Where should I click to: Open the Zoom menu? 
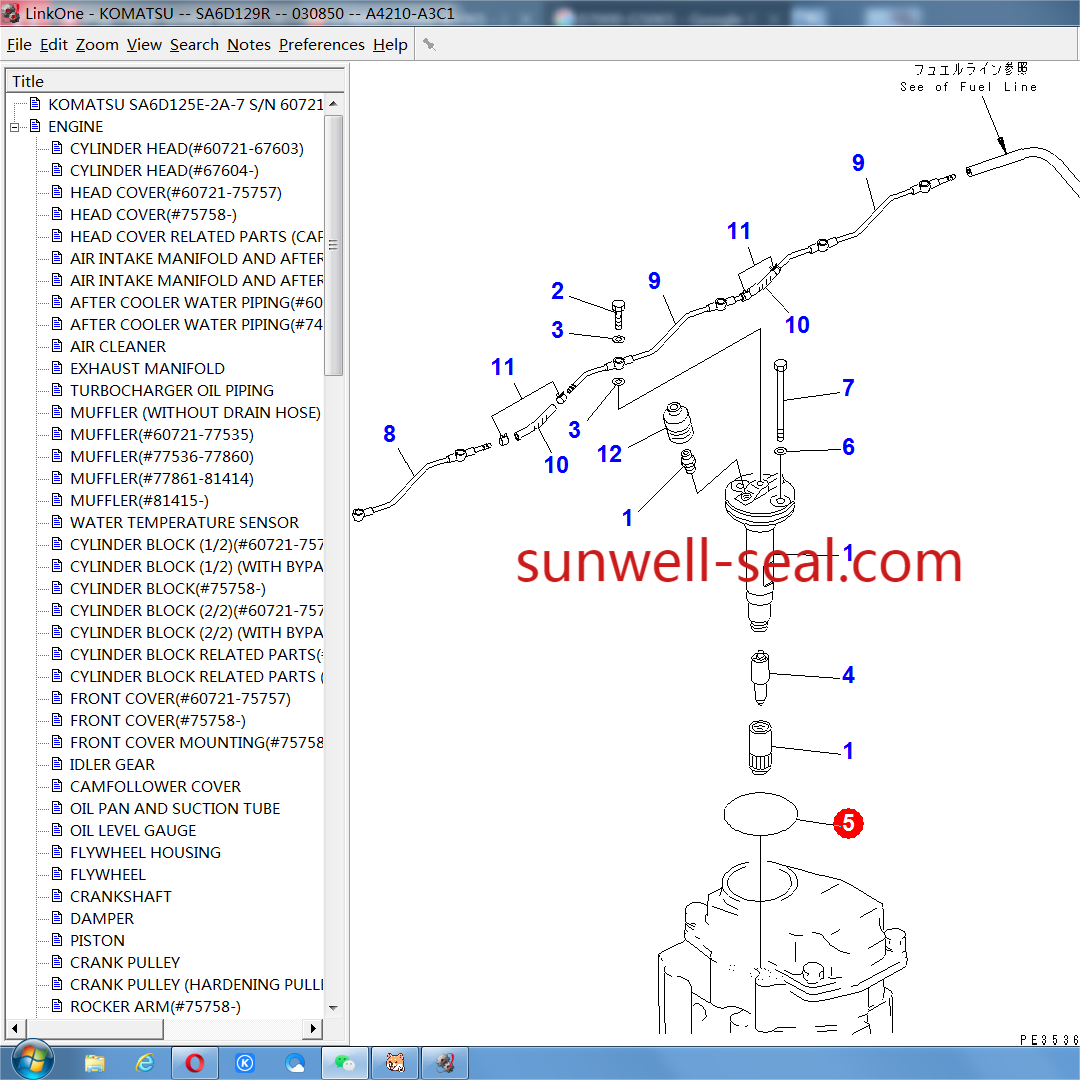[97, 45]
